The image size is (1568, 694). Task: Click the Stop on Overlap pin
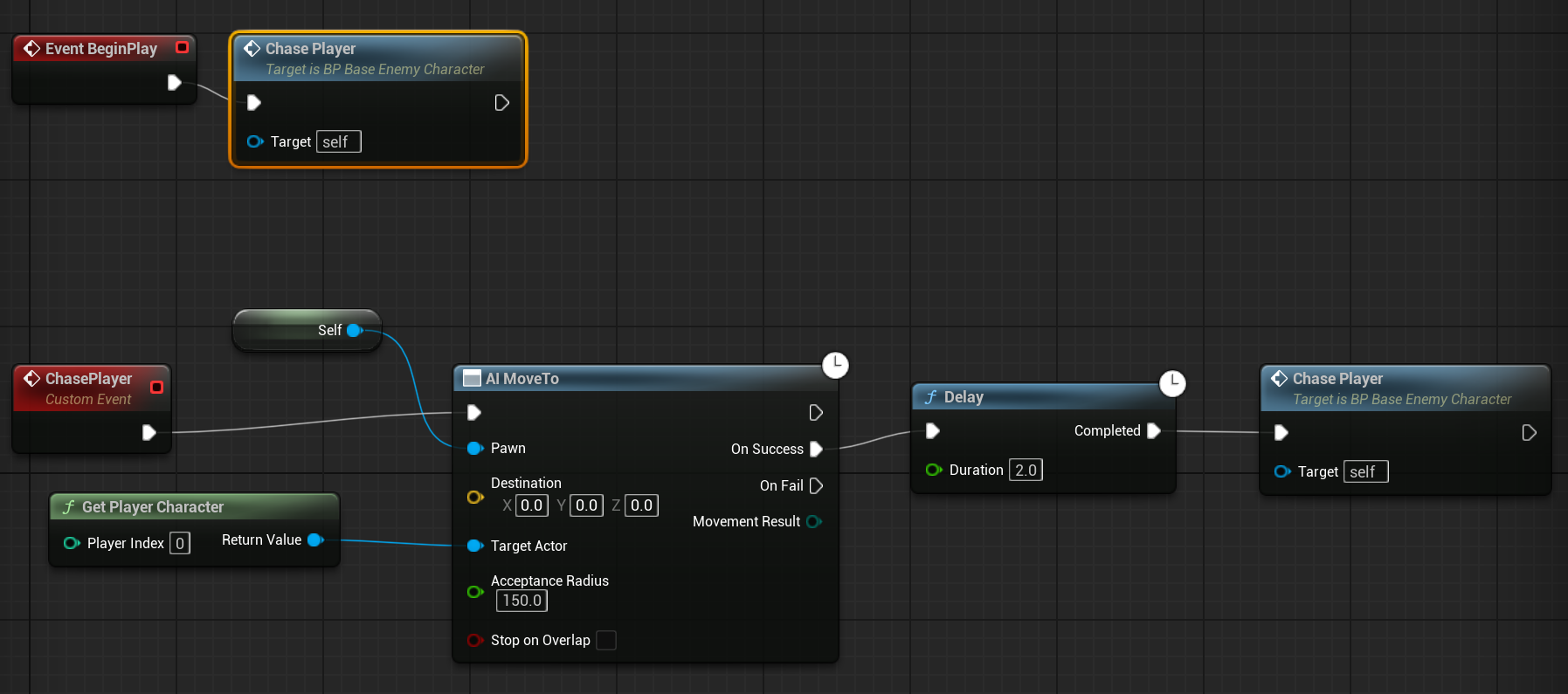pyautogui.click(x=475, y=640)
